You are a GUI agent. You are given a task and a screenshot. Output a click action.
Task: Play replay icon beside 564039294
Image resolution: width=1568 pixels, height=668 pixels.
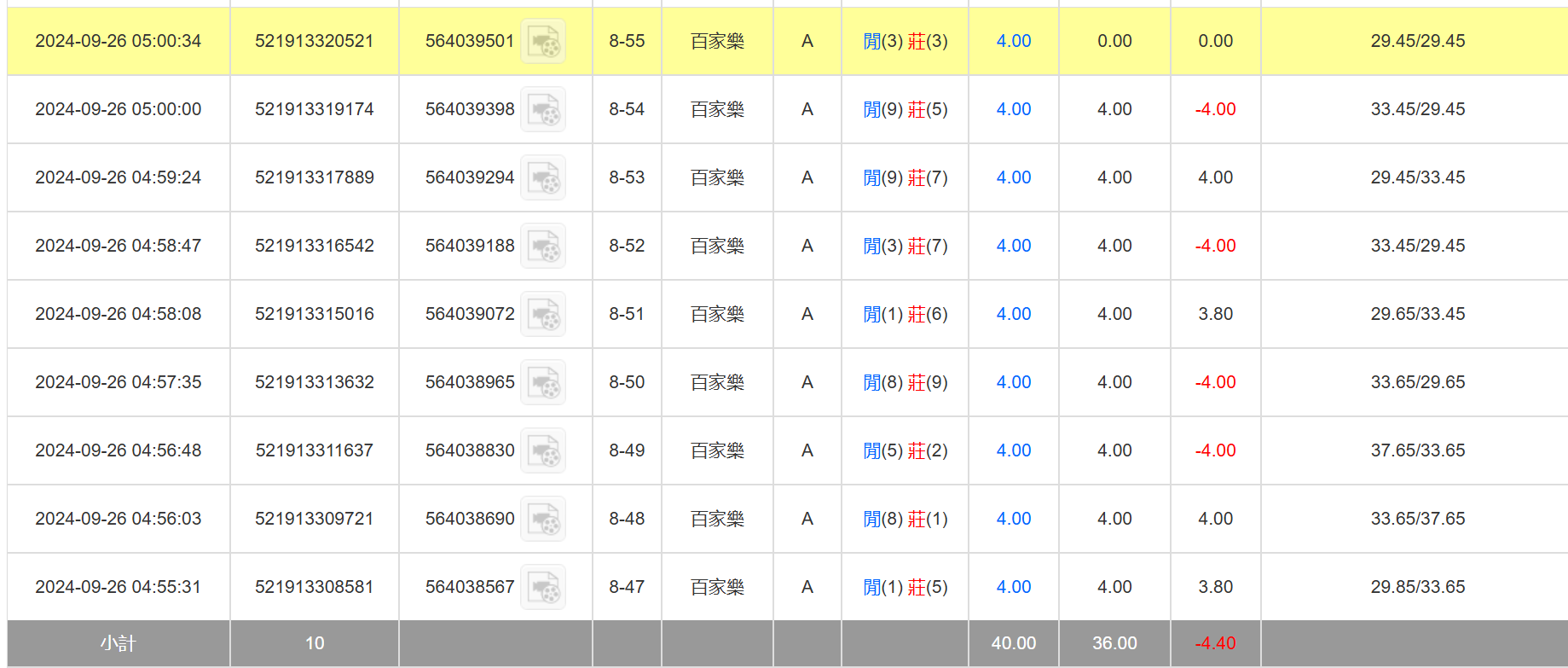click(x=543, y=177)
